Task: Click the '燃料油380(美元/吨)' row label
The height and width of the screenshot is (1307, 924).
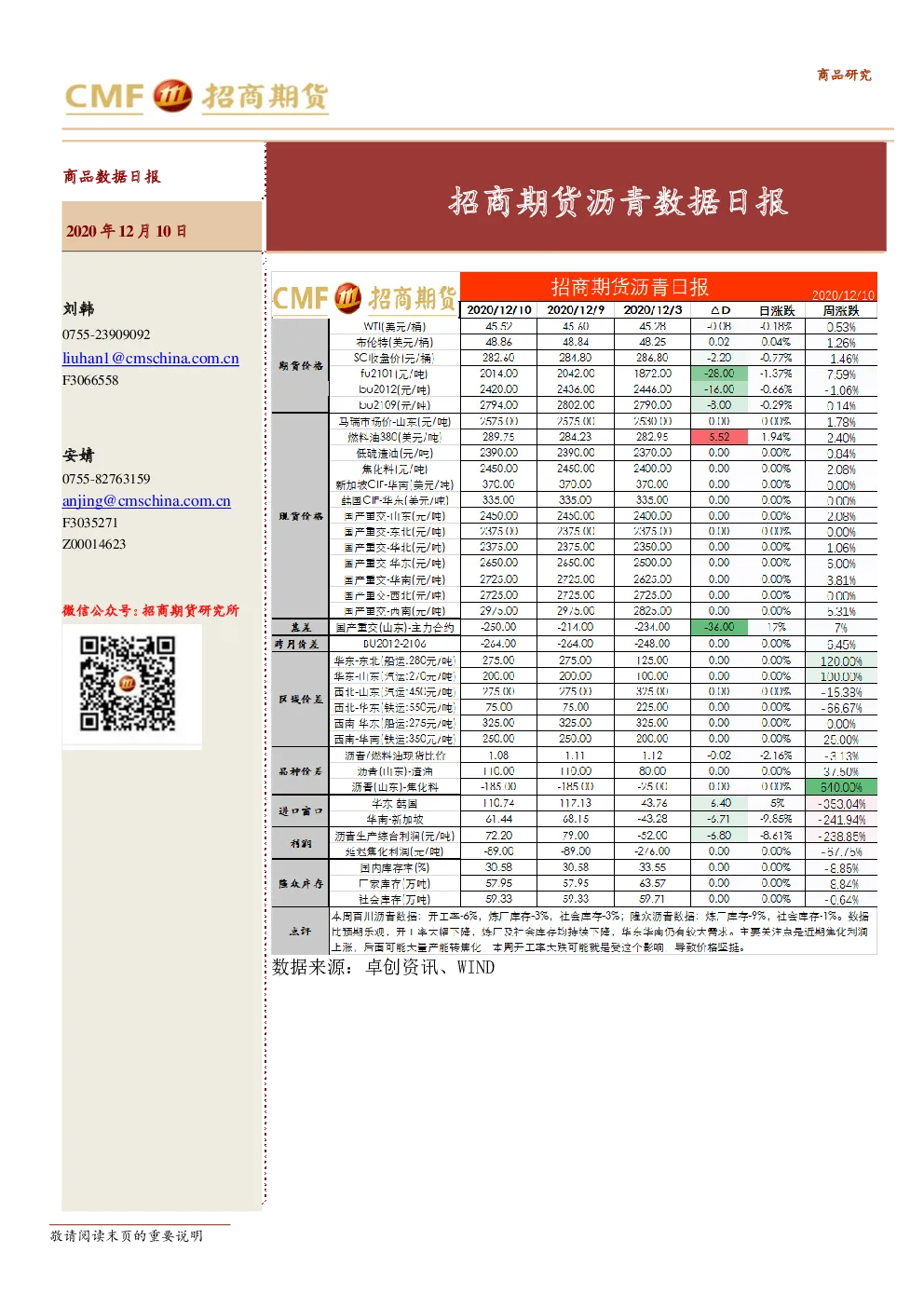Action: click(395, 437)
